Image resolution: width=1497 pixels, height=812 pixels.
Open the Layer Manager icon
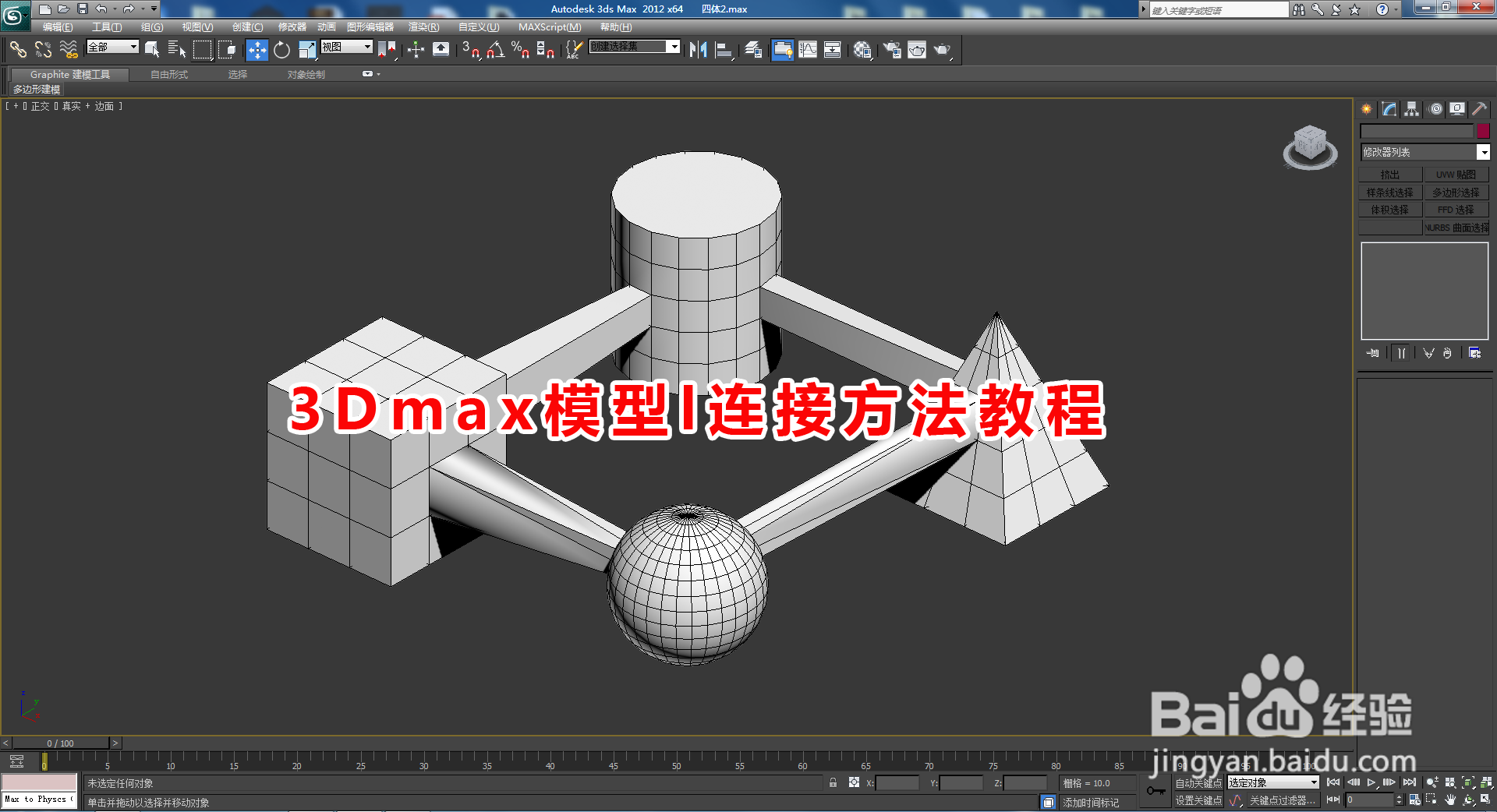[x=753, y=50]
